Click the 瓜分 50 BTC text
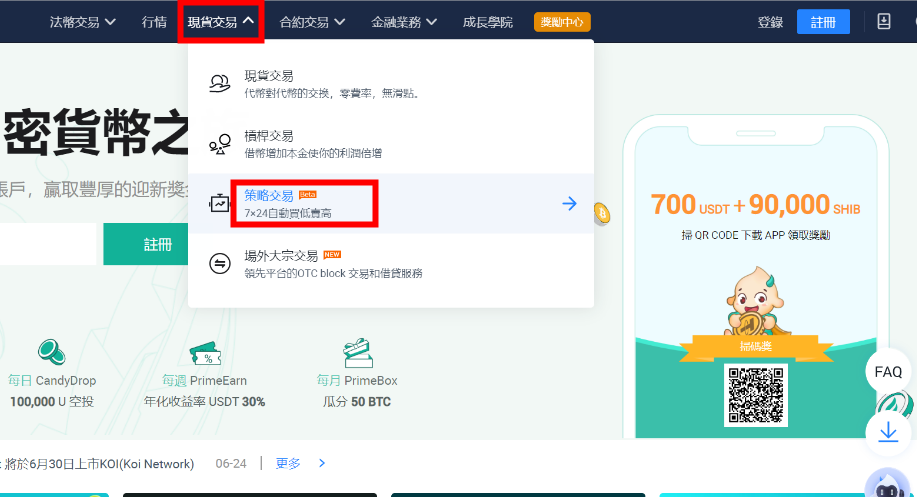917x497 pixels. coord(357,402)
